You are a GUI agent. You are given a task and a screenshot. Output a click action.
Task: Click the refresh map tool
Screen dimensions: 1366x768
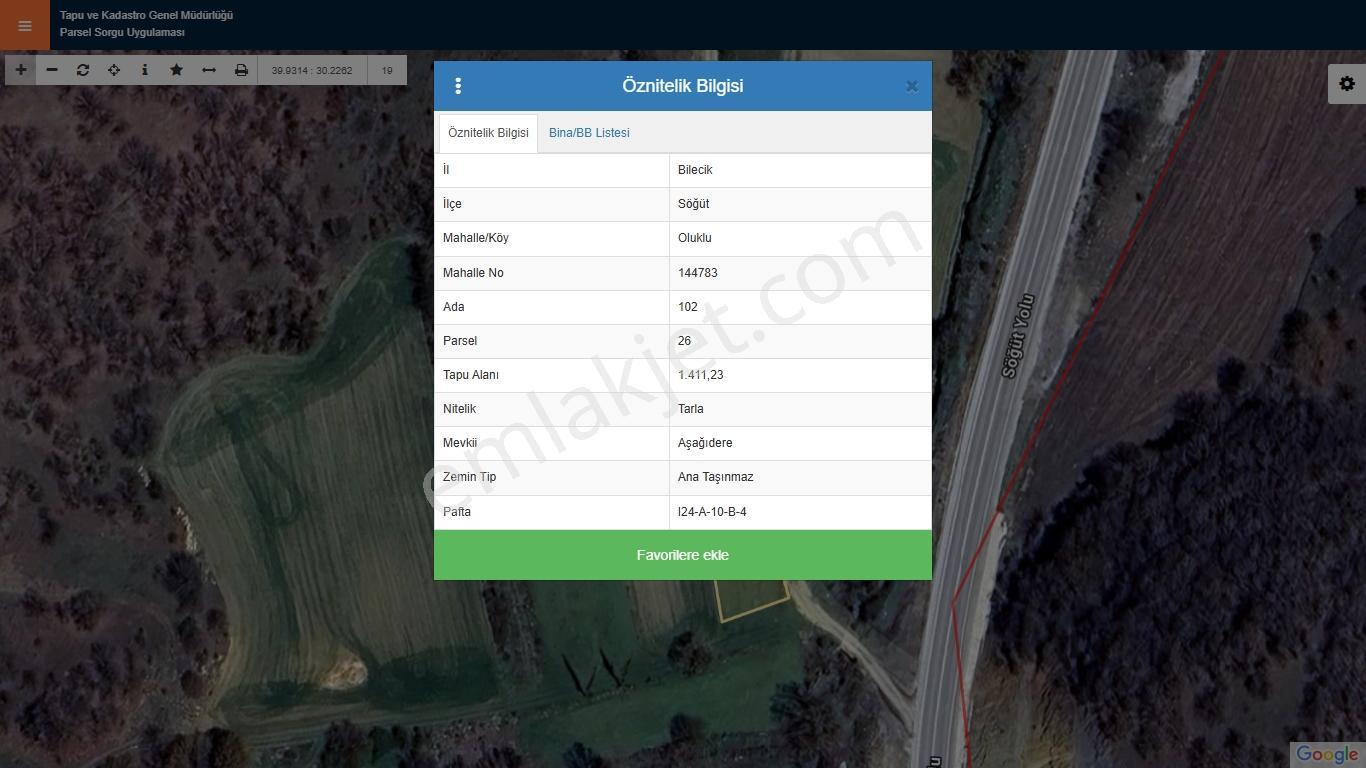pos(83,70)
